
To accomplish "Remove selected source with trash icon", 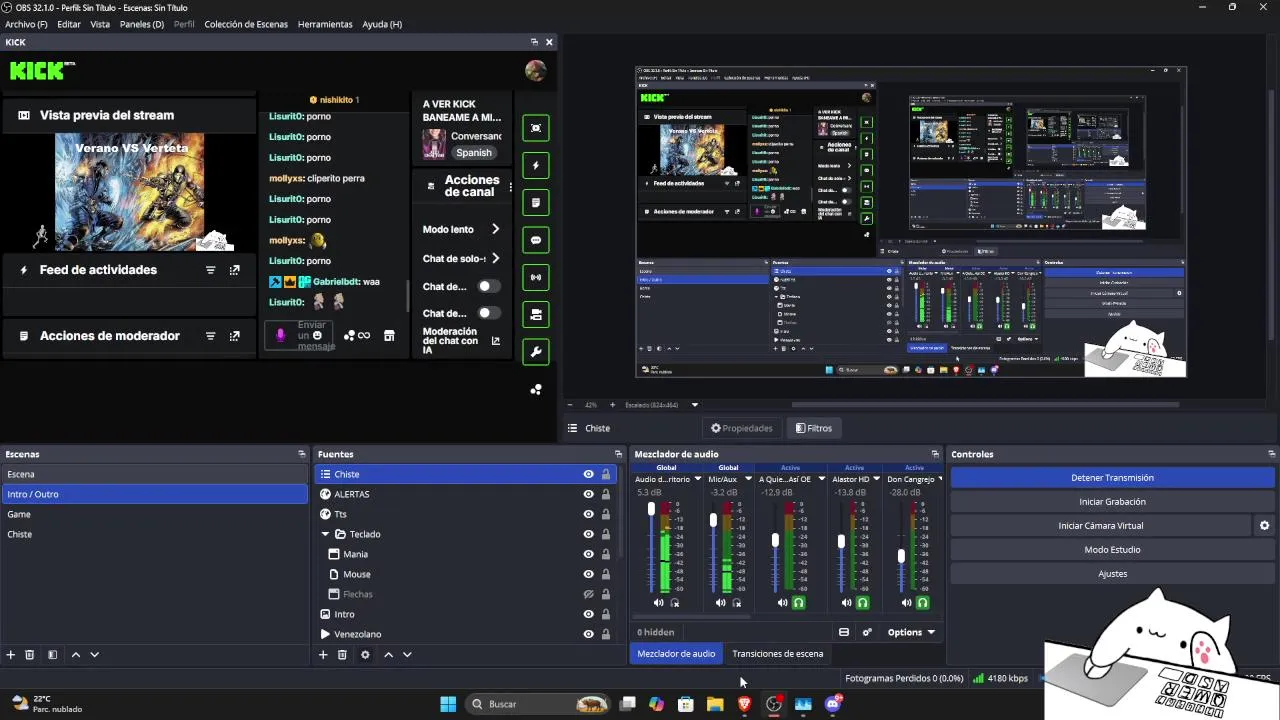I will tap(342, 655).
